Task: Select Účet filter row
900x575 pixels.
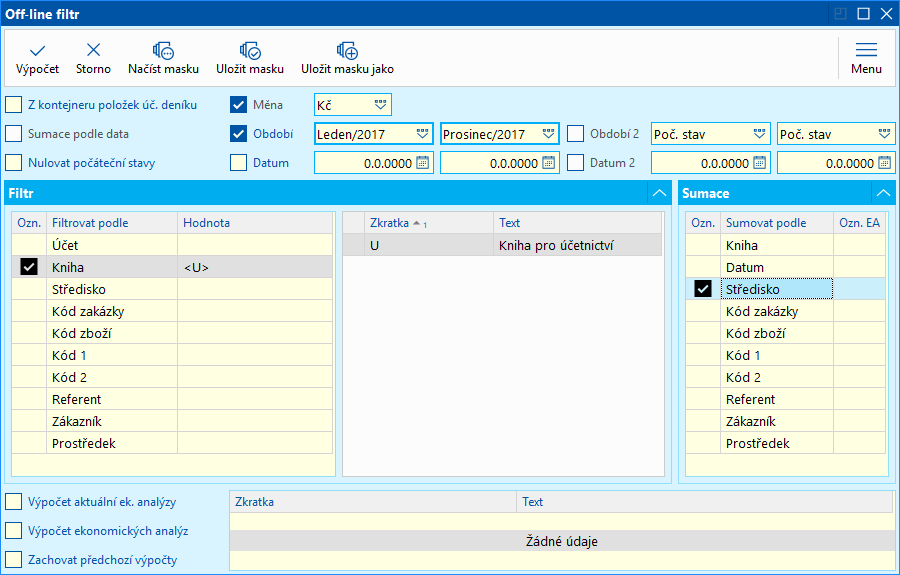Action: click(172, 245)
